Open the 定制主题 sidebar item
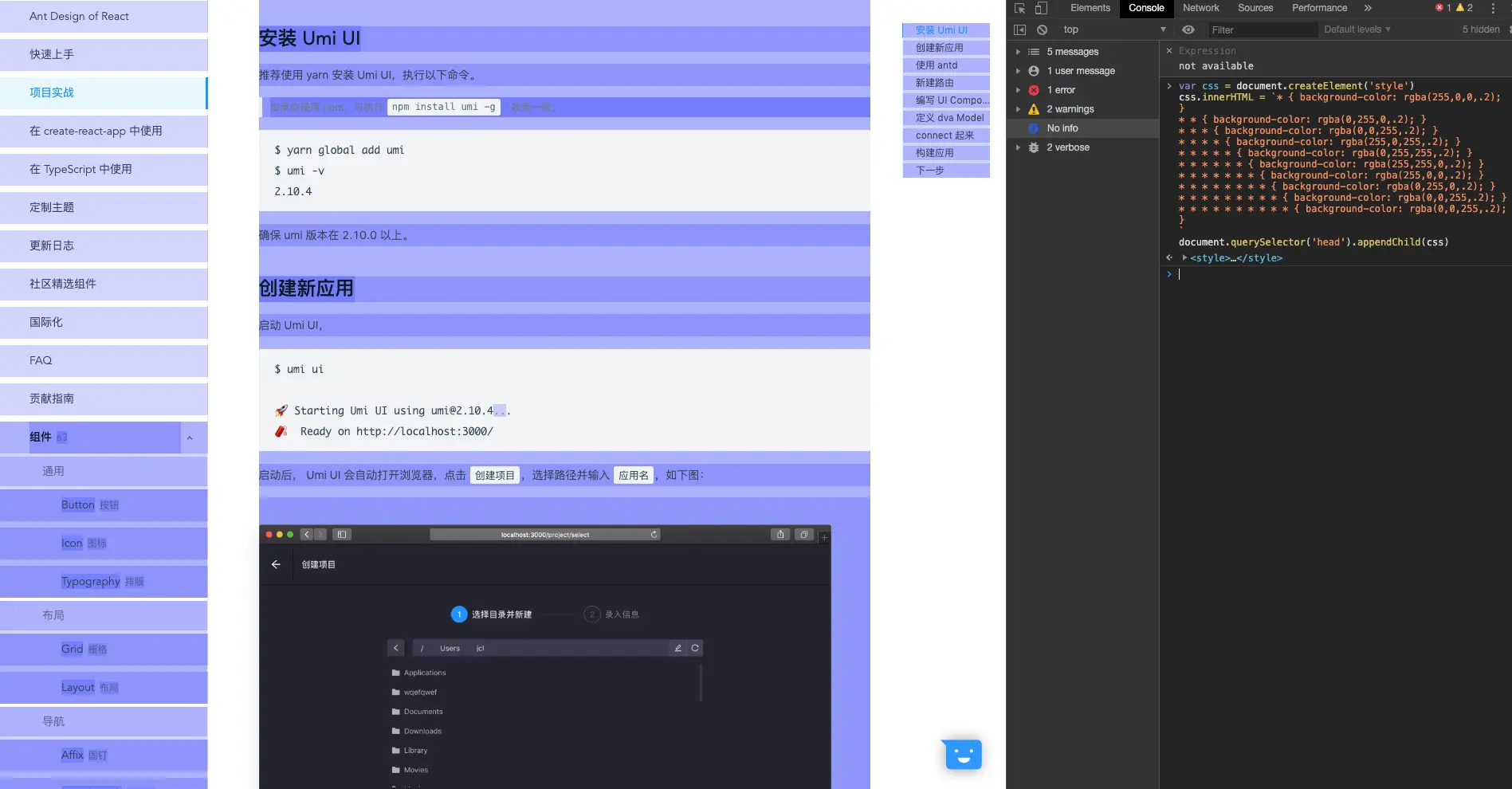The image size is (1512, 789). coord(104,208)
